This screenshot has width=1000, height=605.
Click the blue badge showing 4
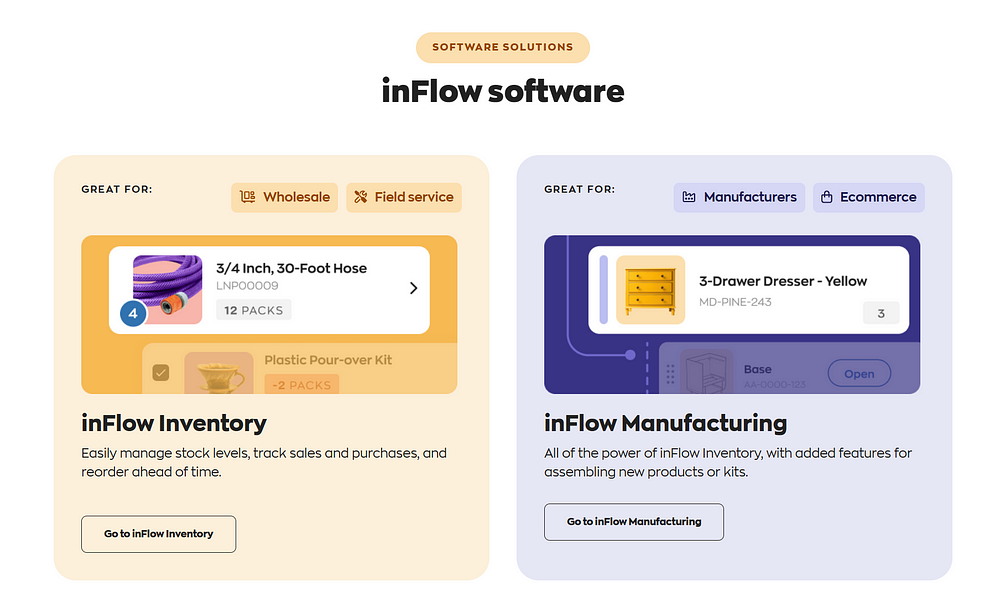(x=133, y=313)
